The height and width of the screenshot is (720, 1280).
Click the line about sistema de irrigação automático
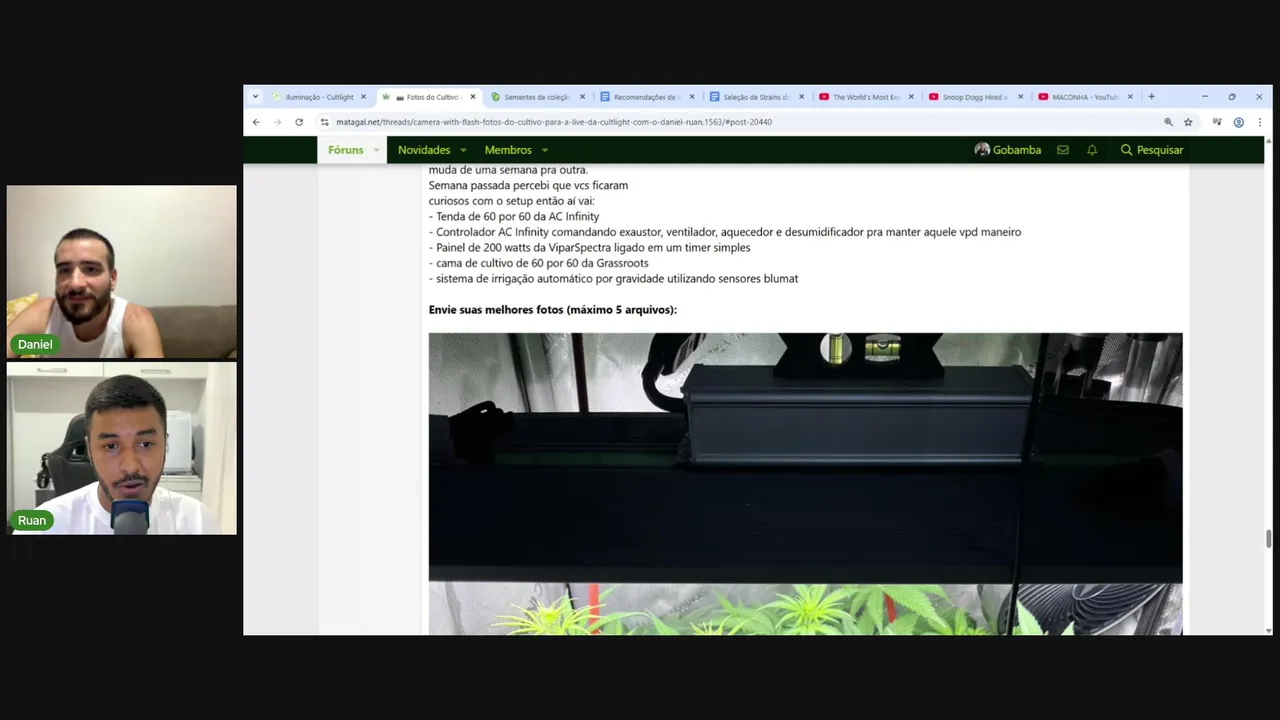click(613, 279)
